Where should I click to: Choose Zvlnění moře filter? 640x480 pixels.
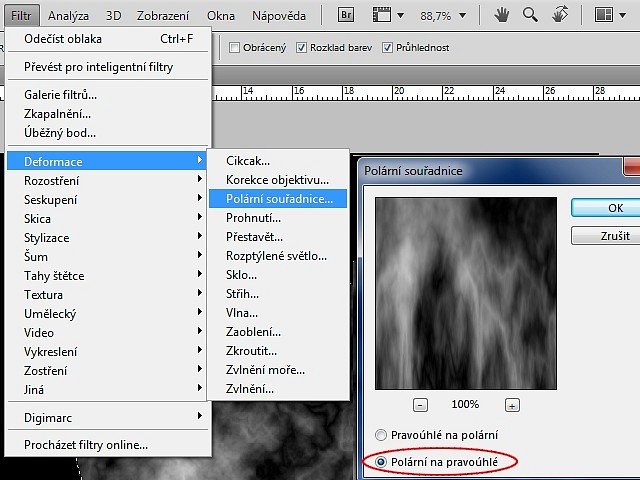(x=278, y=370)
